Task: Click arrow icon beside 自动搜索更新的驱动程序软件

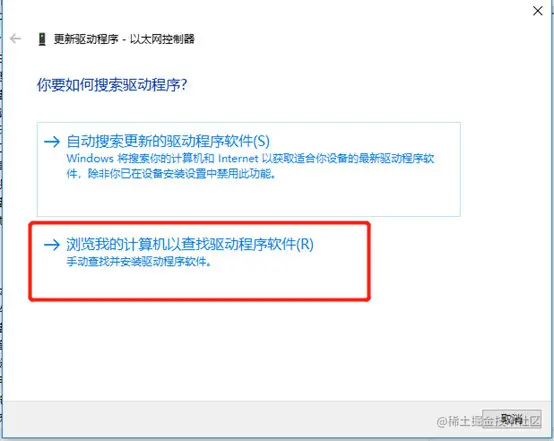Action: pyautogui.click(x=52, y=142)
